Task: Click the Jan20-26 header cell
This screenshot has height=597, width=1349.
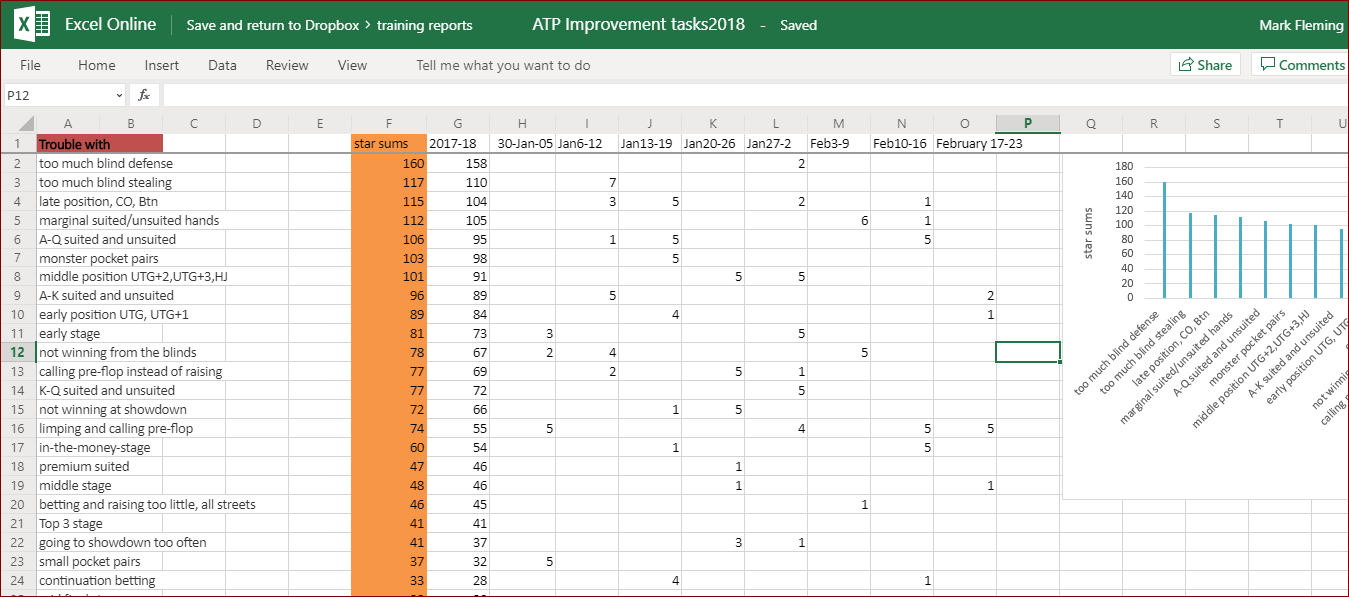Action: pos(713,144)
